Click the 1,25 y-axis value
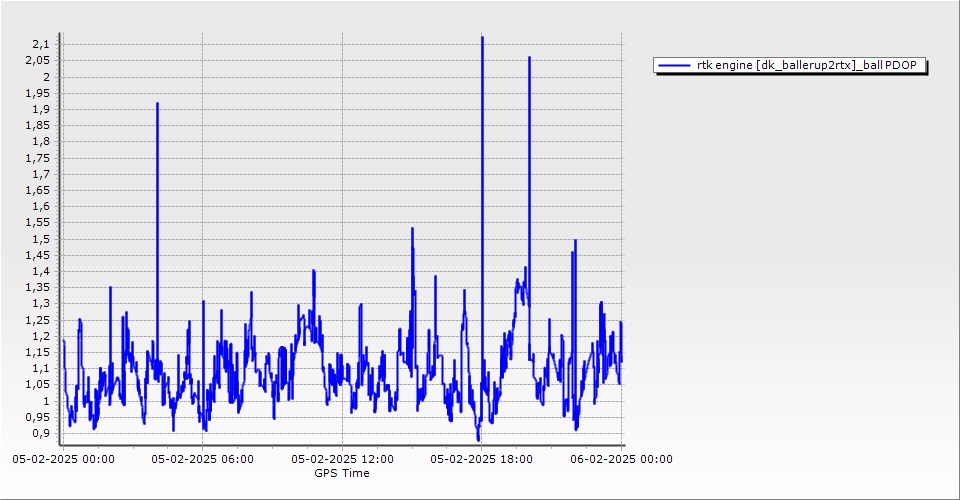The image size is (960, 500). tap(37, 320)
